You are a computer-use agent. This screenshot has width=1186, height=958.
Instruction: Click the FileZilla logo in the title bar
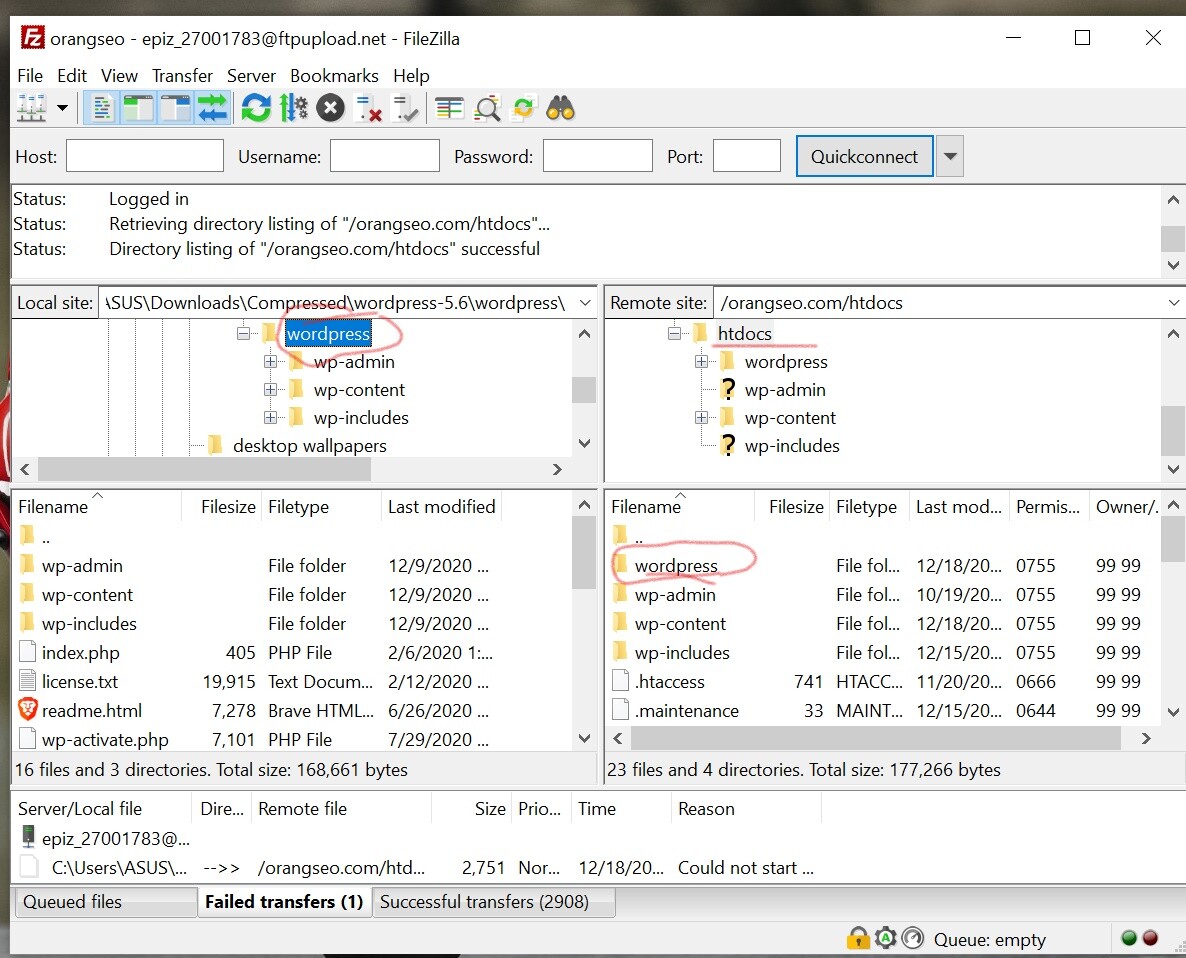click(x=33, y=38)
